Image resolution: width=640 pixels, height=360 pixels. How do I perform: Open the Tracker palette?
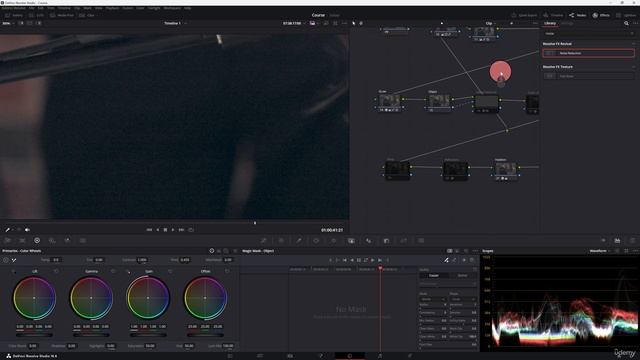click(x=333, y=241)
